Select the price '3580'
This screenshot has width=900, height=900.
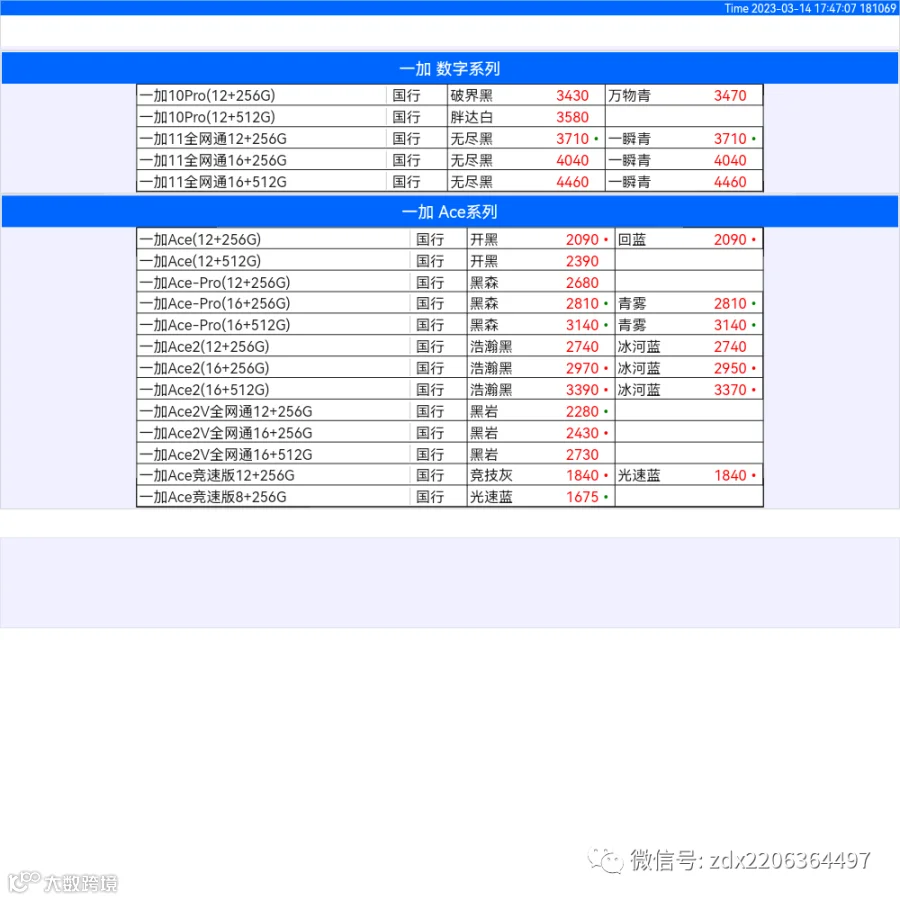click(x=572, y=117)
